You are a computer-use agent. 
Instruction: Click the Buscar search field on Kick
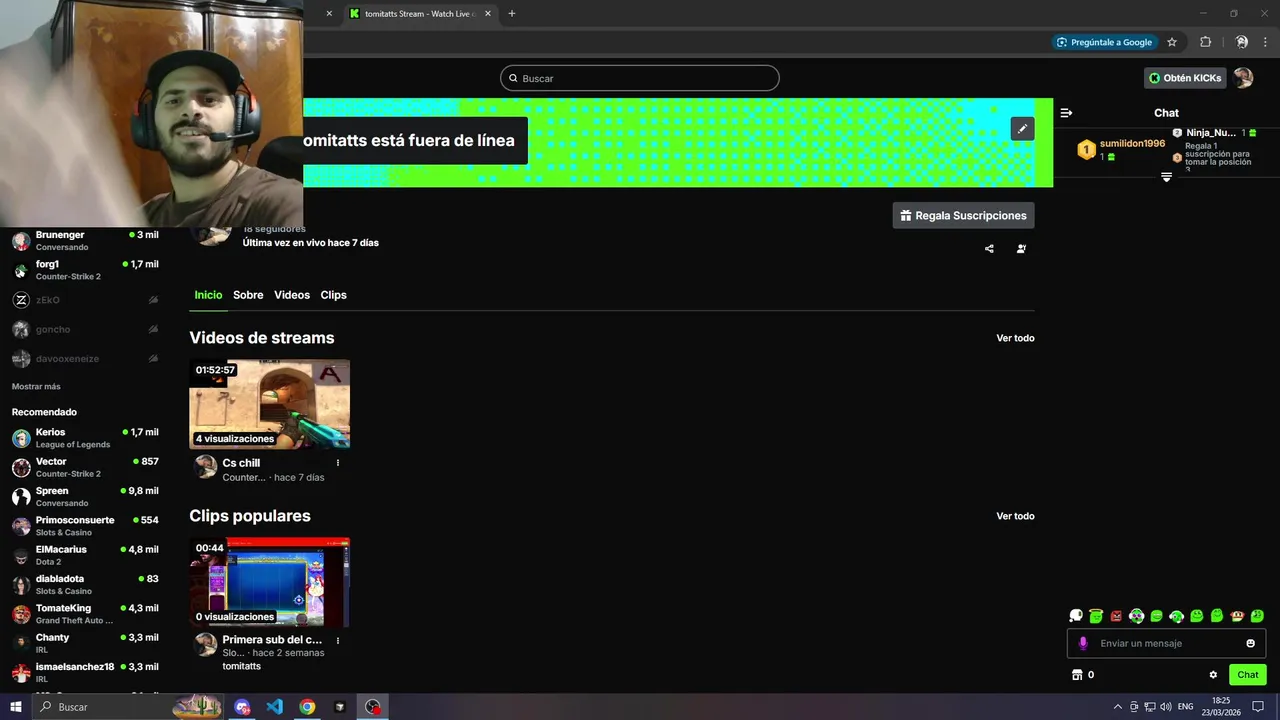pyautogui.click(x=639, y=78)
